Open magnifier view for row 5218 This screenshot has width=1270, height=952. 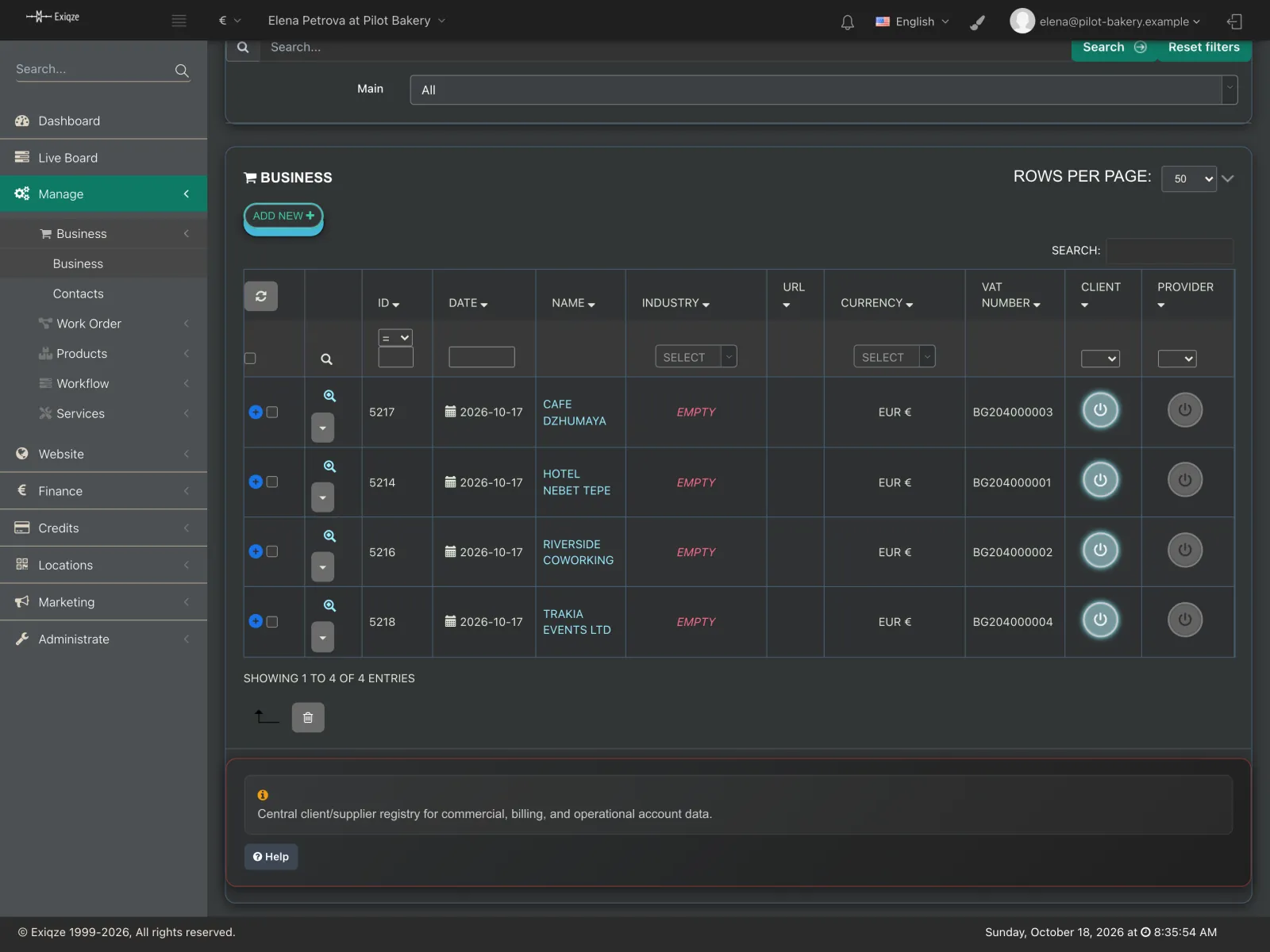click(x=329, y=605)
